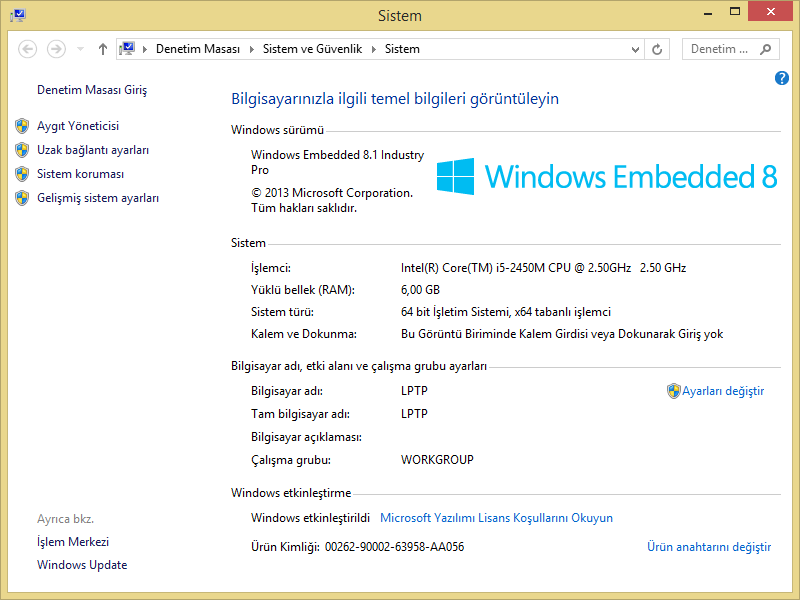
Task: Click the Forward navigation arrow
Action: (x=56, y=49)
